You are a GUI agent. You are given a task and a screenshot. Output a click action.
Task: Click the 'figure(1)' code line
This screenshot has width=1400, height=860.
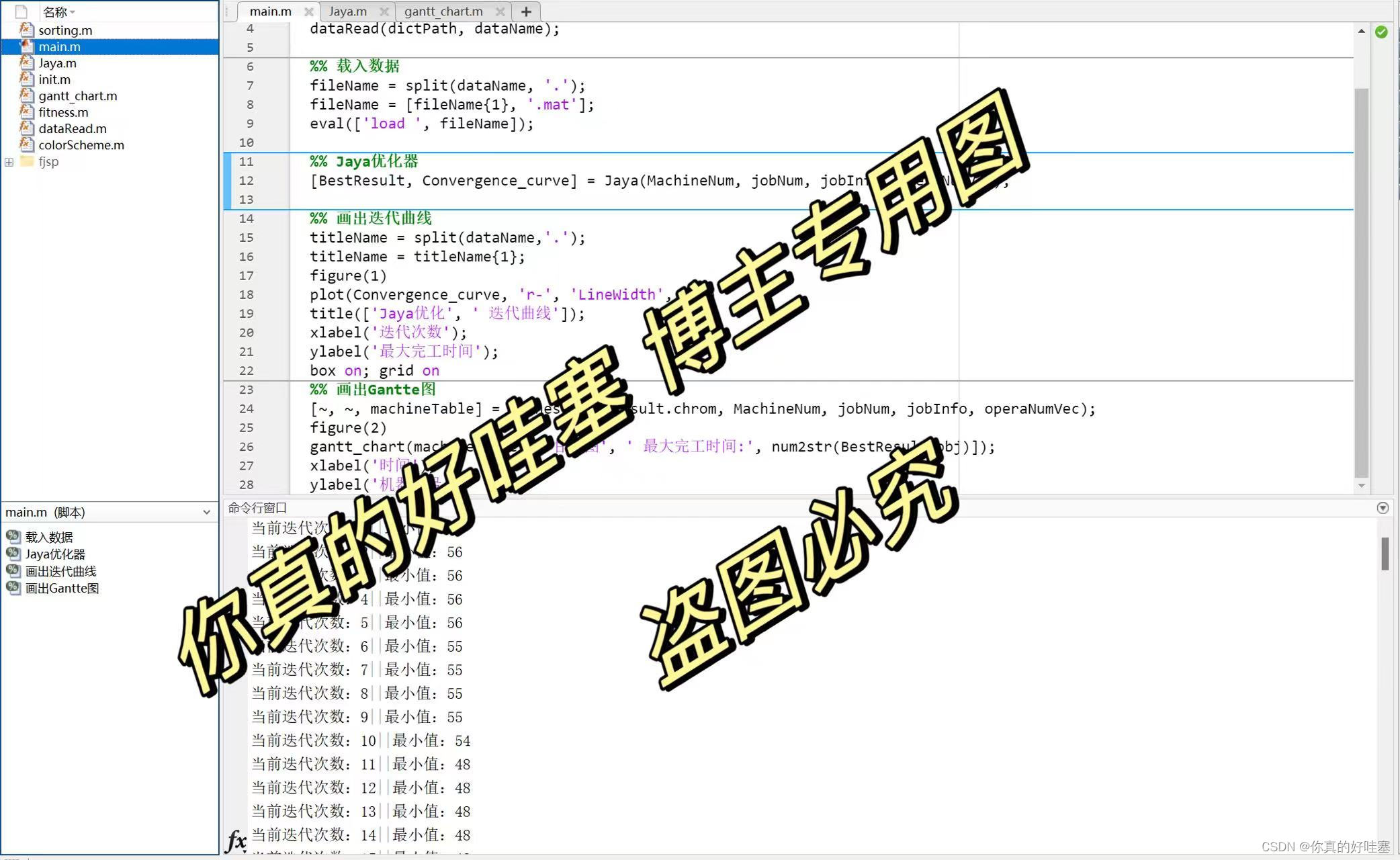click(348, 275)
